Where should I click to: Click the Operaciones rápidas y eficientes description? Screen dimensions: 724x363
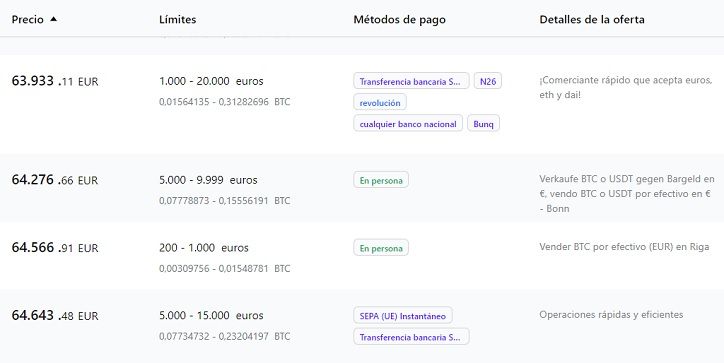611,315
